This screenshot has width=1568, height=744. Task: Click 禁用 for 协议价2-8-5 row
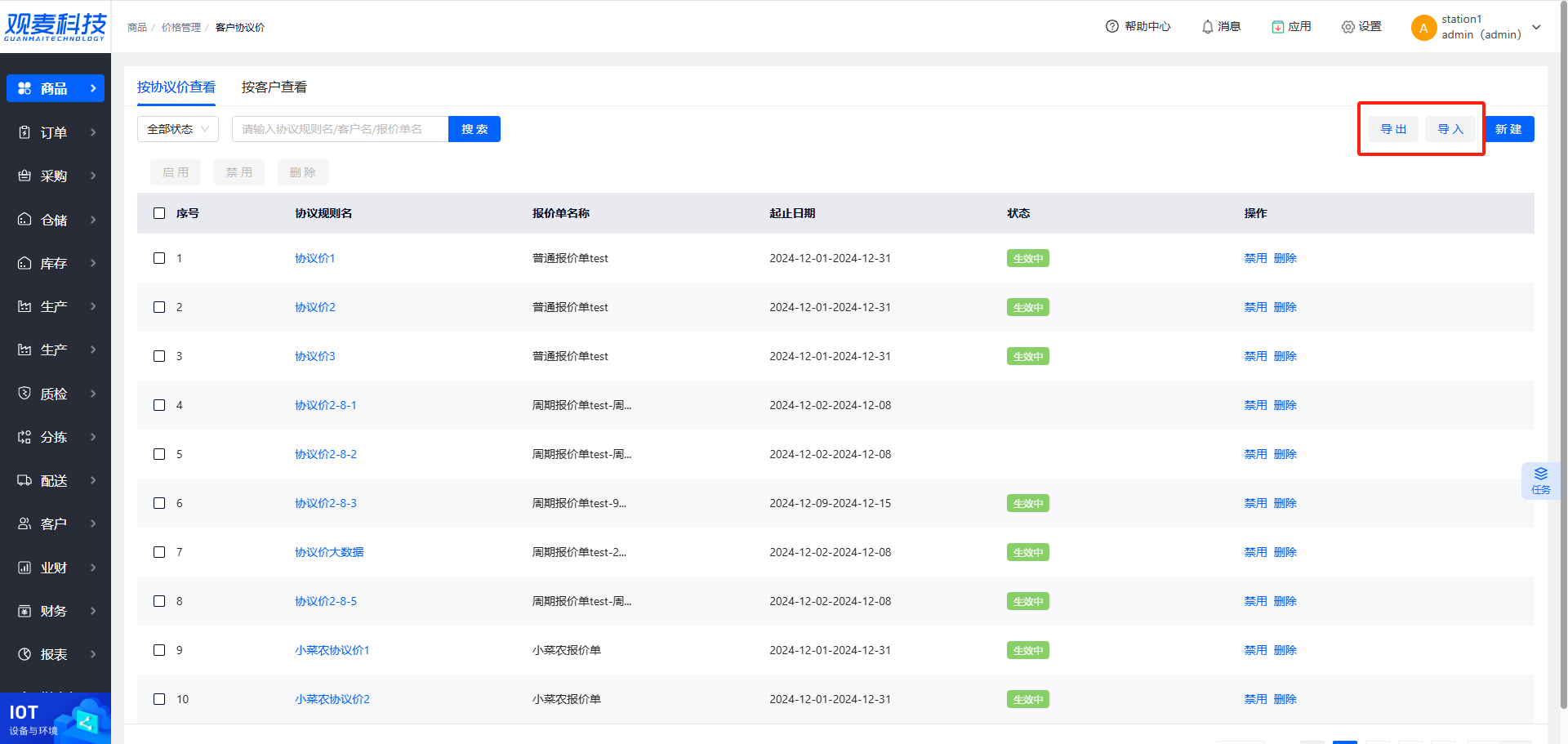click(1256, 601)
